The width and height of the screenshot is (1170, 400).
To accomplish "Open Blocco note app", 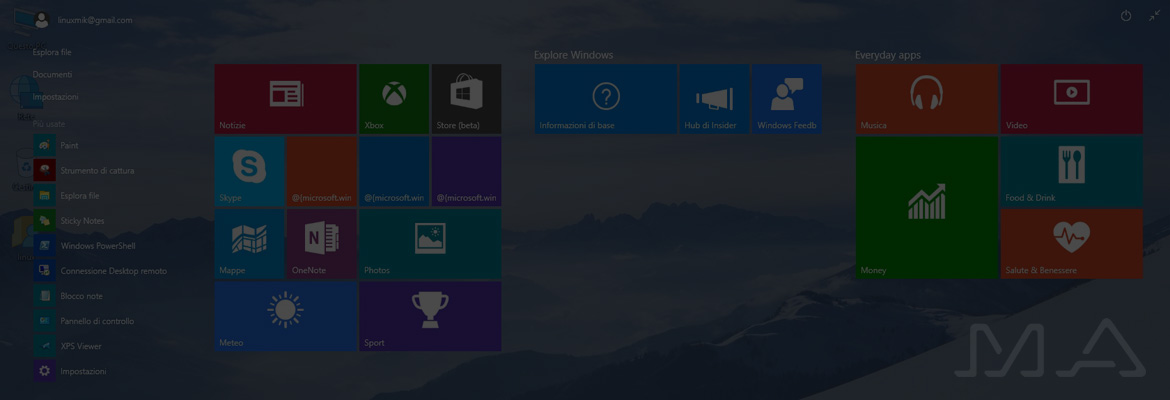I will [68, 296].
